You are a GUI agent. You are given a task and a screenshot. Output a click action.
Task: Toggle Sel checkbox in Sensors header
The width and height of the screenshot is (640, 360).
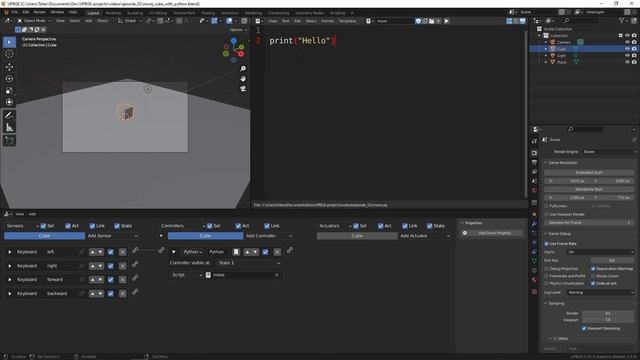(x=43, y=226)
